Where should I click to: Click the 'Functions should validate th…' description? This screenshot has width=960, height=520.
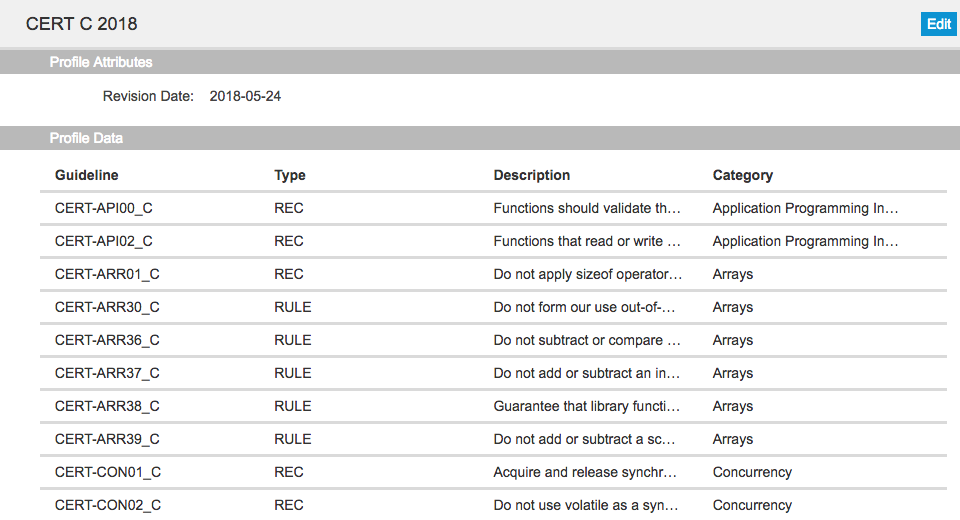587,208
